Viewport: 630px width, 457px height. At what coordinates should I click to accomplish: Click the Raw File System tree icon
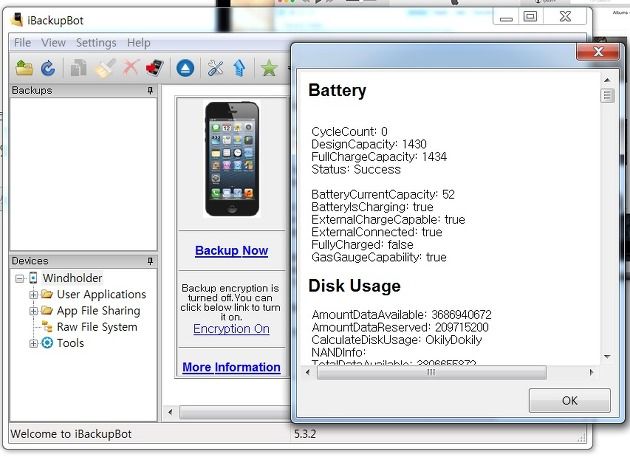point(47,326)
